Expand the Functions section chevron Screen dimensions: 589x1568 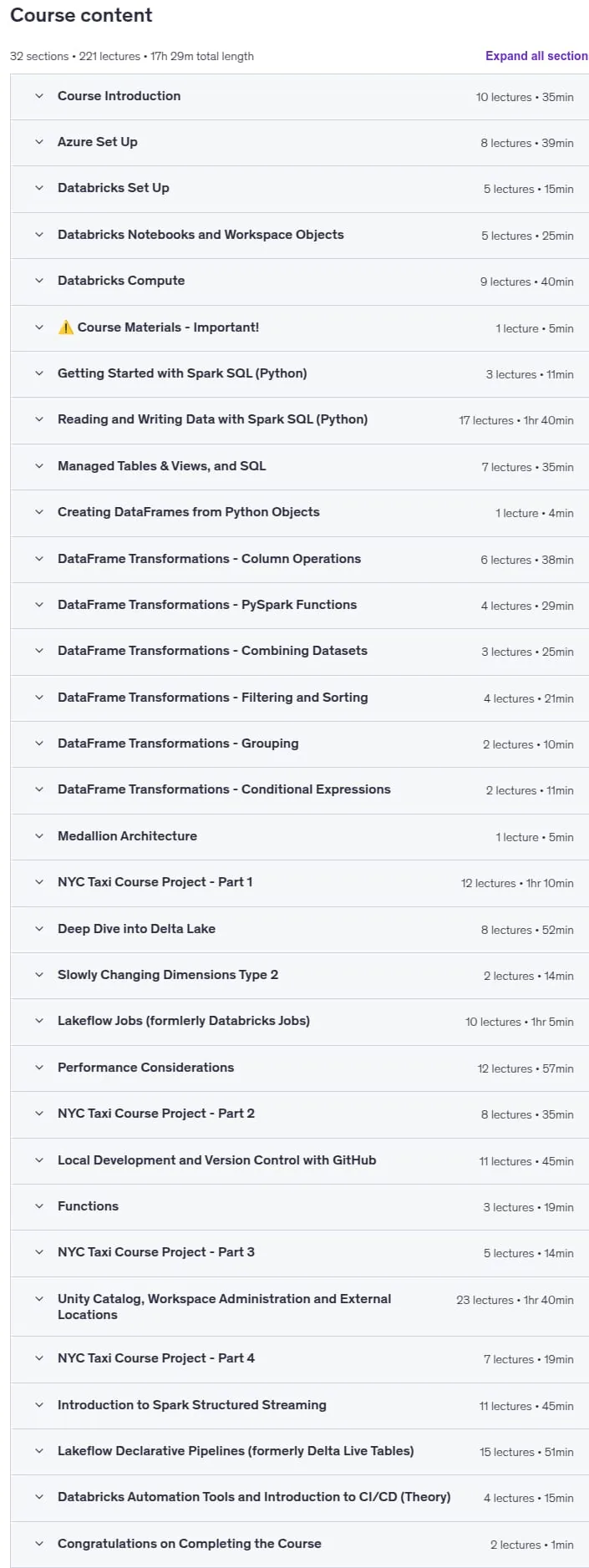point(39,1206)
